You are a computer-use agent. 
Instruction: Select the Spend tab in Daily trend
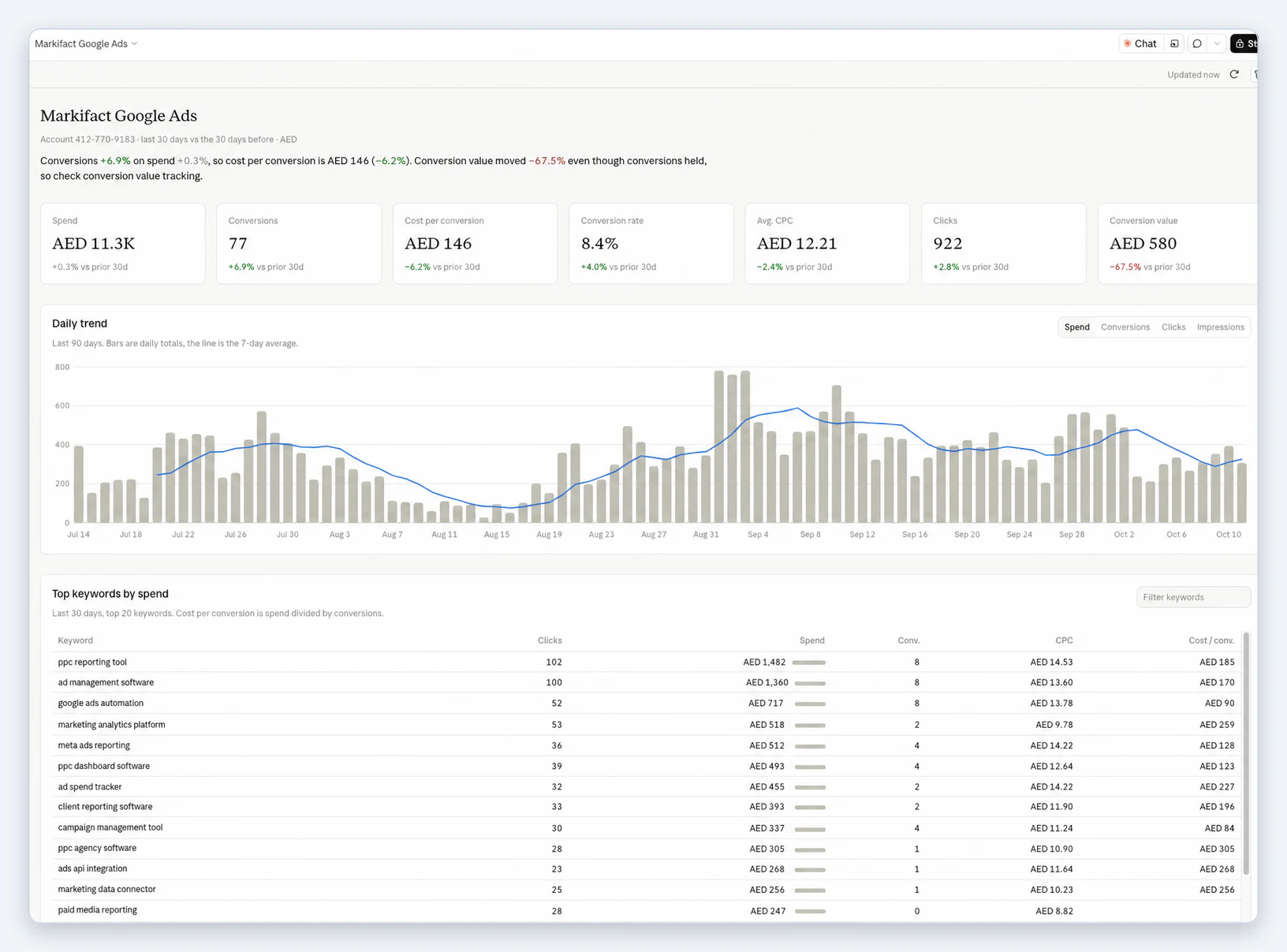tap(1076, 327)
